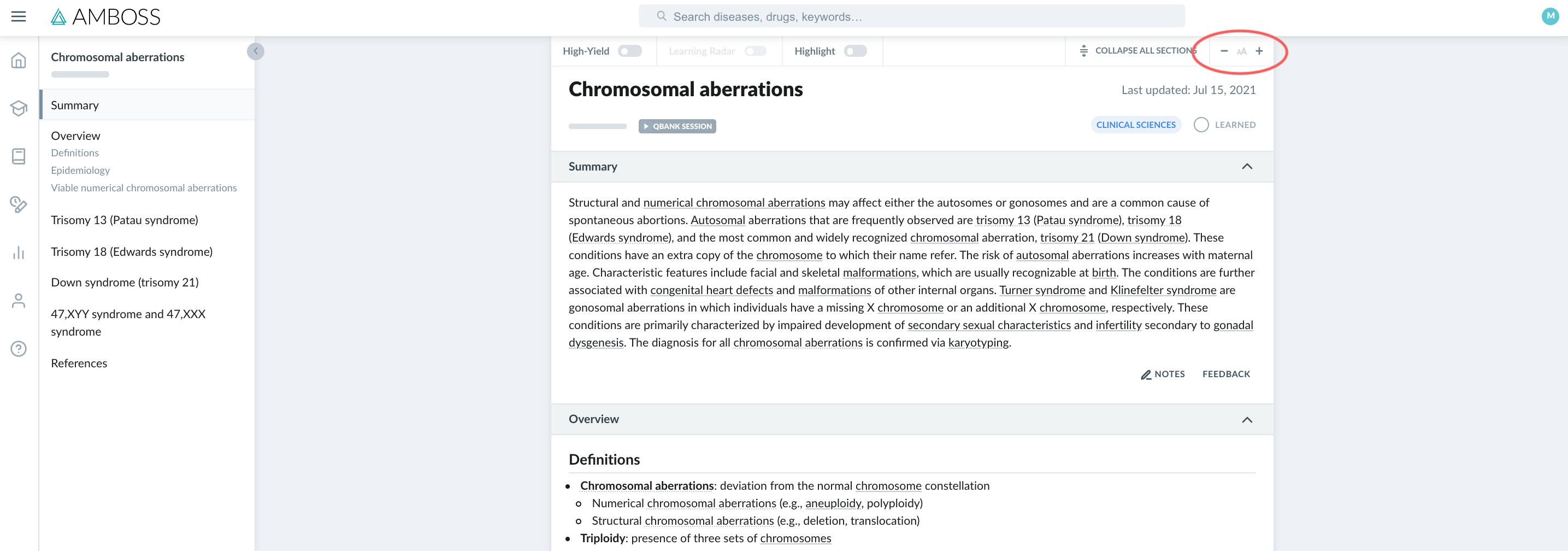This screenshot has height=551, width=1568.
Task: Increase font size with the plus control
Action: pos(1259,52)
